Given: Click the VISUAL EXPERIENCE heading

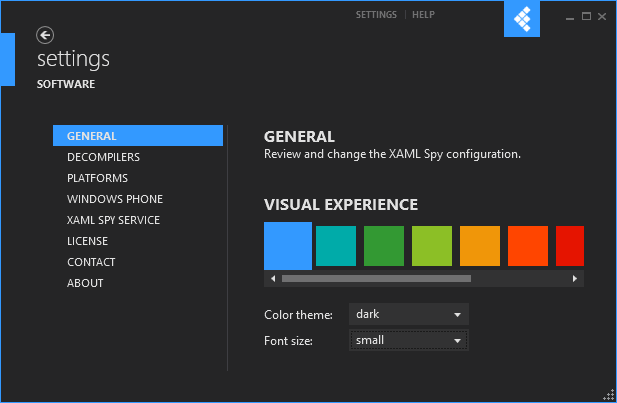Looking at the screenshot, I should pos(341,205).
